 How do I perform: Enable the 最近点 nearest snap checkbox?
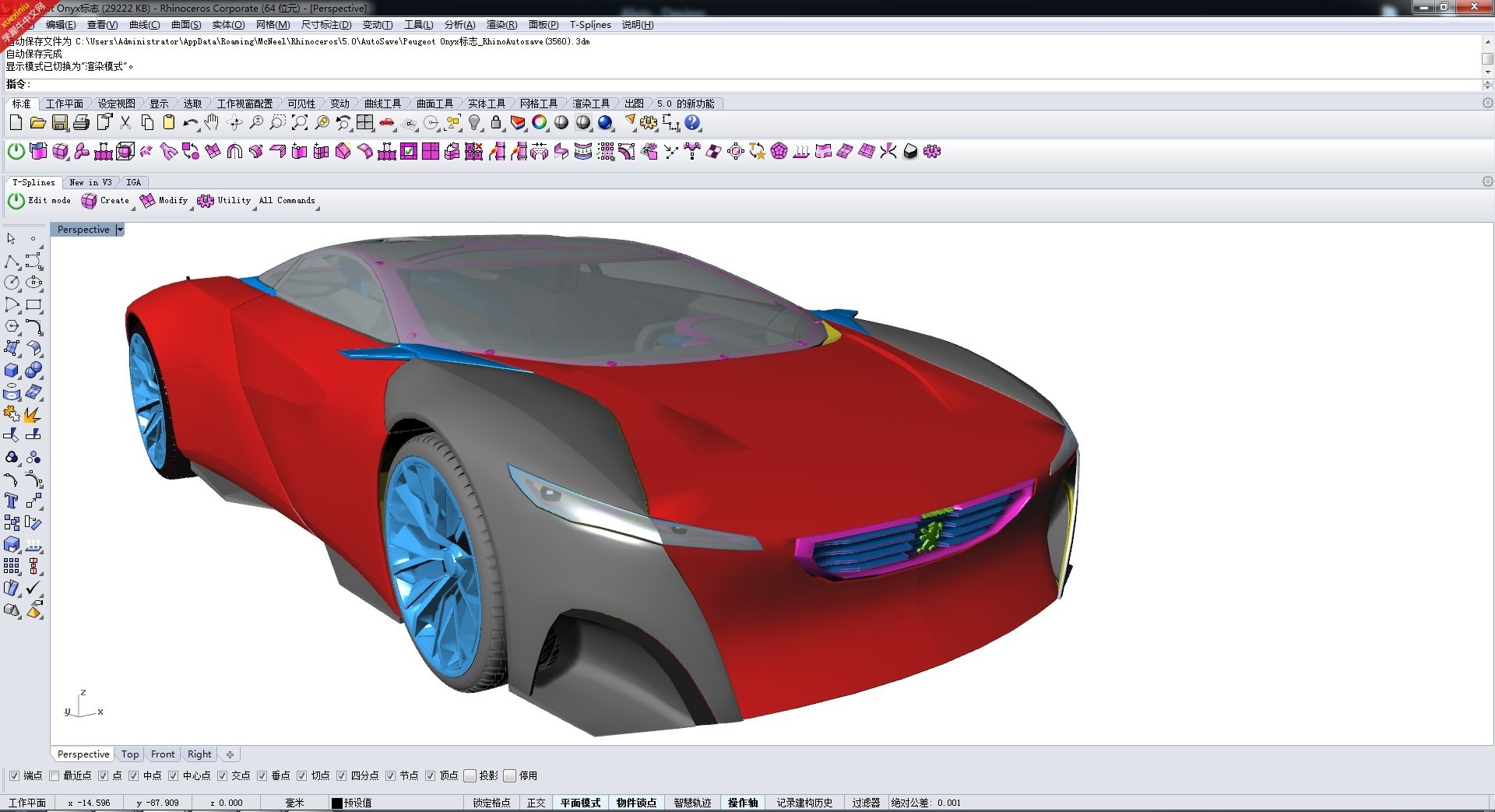pyautogui.click(x=54, y=775)
